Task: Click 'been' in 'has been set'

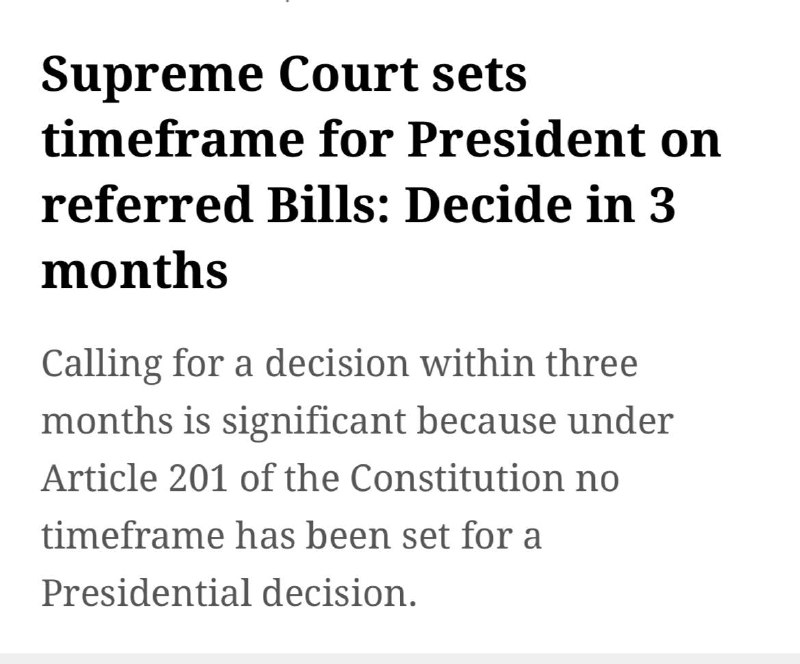Action: coord(349,536)
